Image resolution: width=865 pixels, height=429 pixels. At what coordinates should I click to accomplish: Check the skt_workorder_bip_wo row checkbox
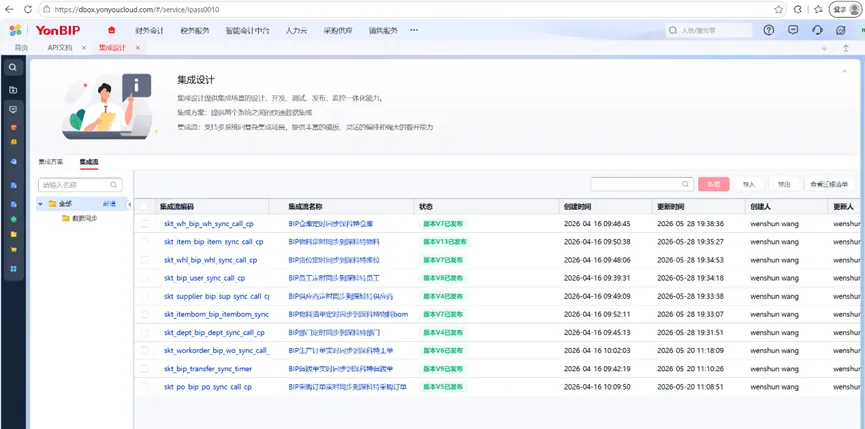(145, 351)
